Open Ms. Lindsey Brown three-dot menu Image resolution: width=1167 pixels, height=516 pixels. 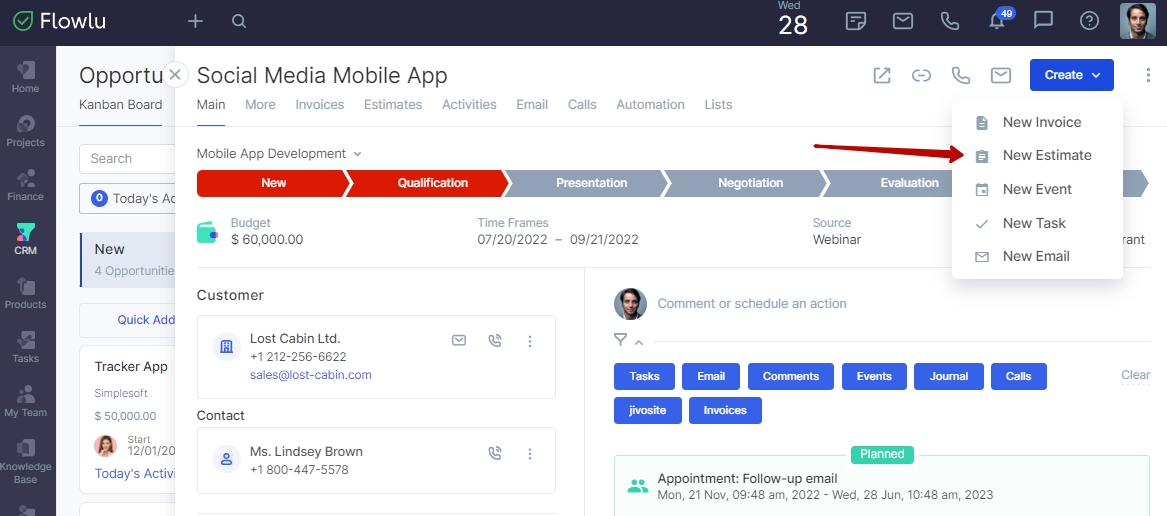click(x=530, y=453)
